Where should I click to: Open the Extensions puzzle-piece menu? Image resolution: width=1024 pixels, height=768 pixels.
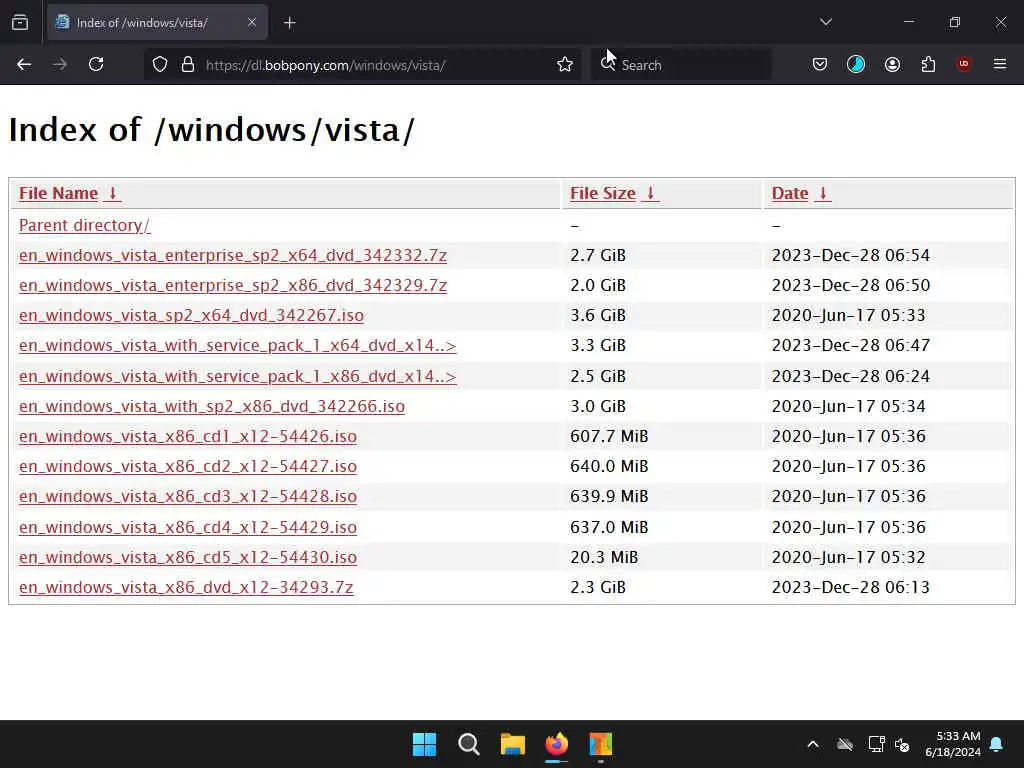pyautogui.click(x=928, y=64)
